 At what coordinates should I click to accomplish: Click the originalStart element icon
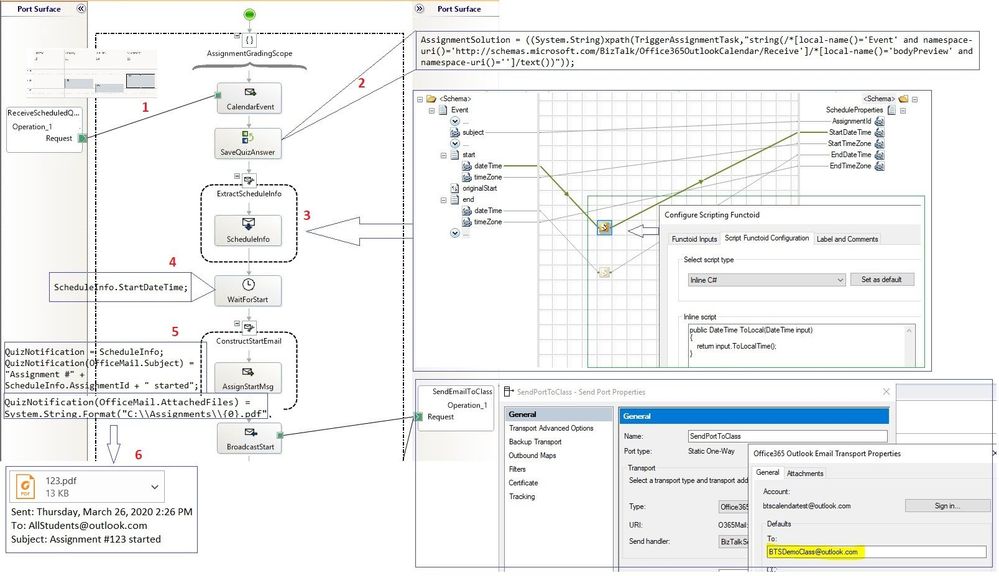tap(455, 189)
